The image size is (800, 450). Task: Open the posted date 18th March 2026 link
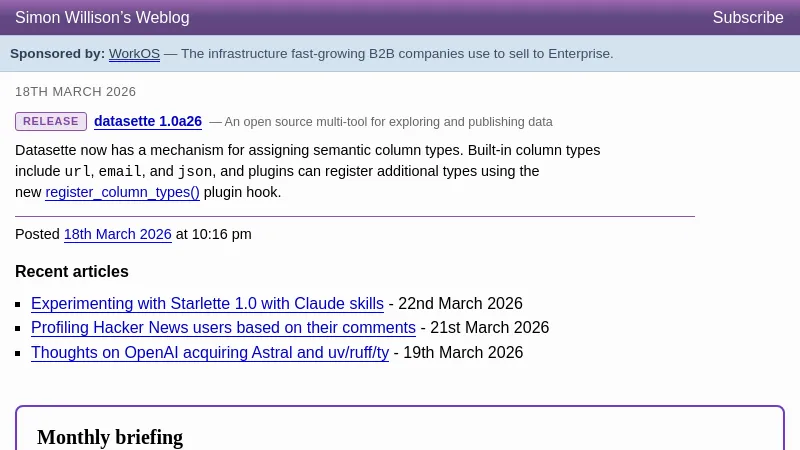point(118,234)
